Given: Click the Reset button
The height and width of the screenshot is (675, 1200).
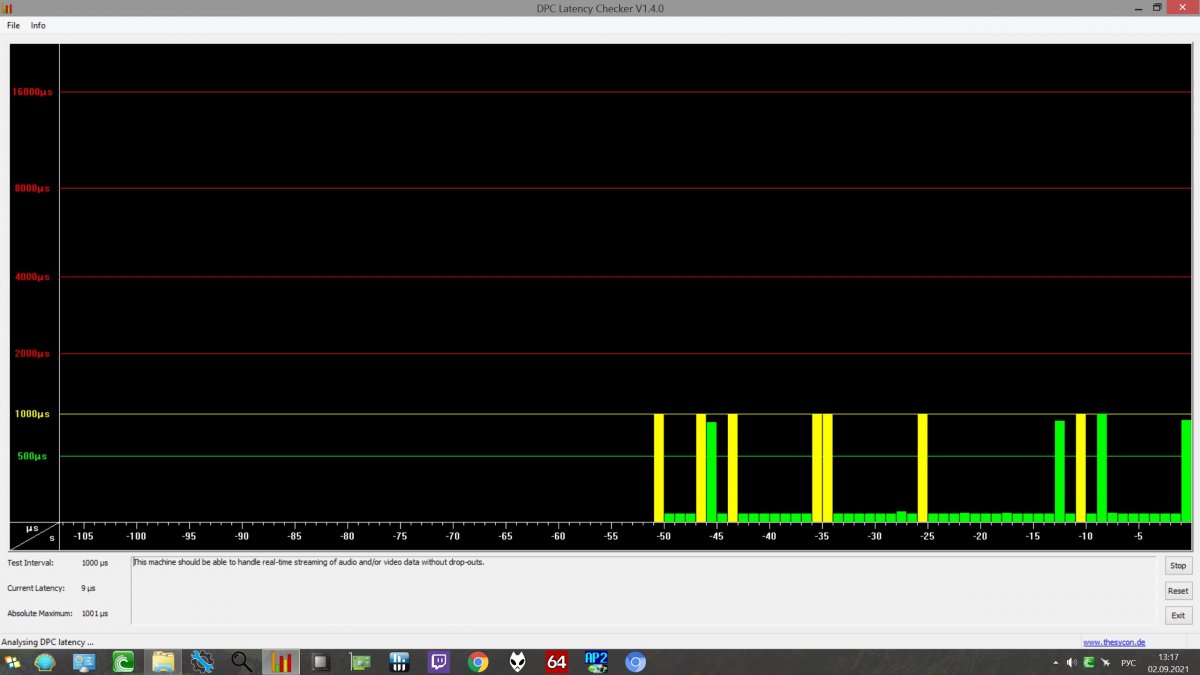Looking at the screenshot, I should click(x=1178, y=591).
